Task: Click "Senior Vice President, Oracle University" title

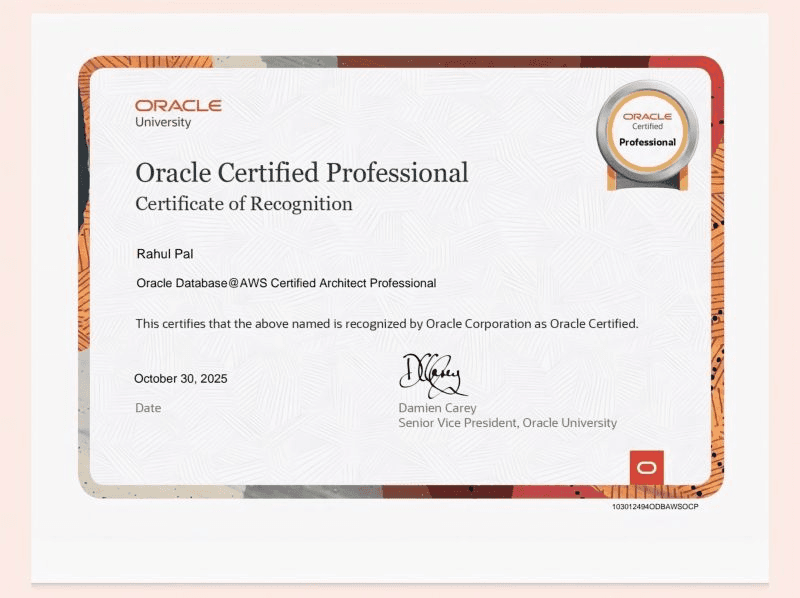Action: click(x=508, y=423)
